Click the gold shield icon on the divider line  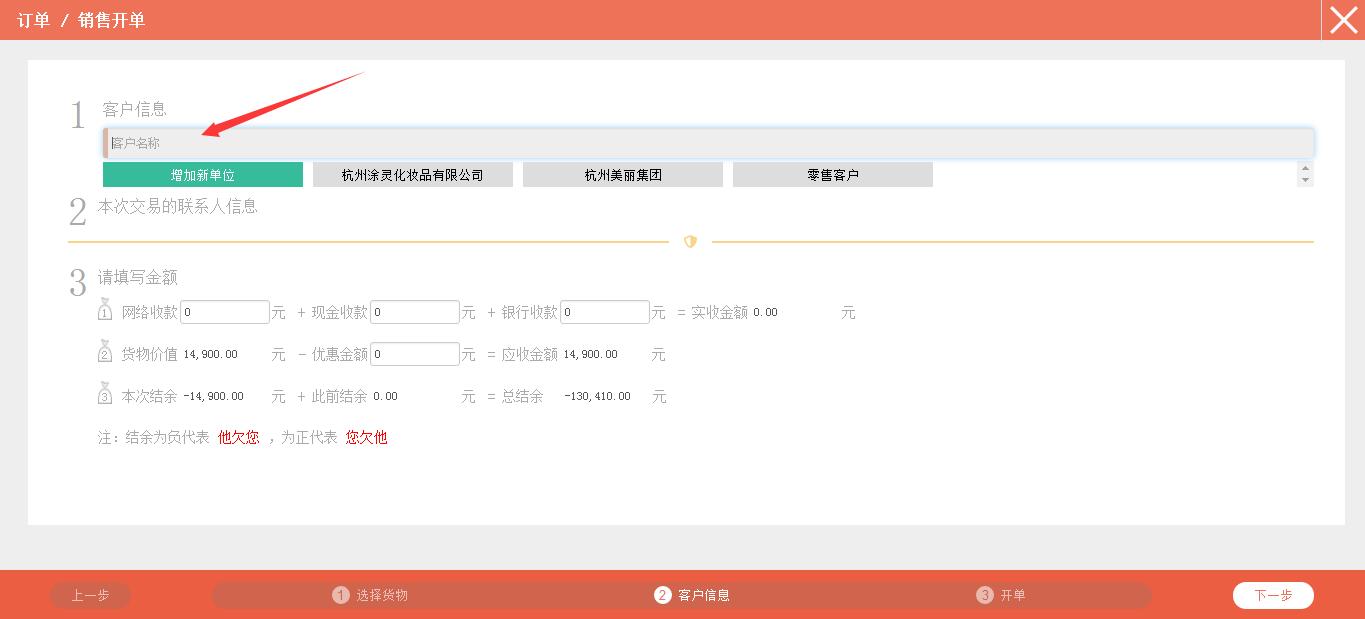(x=690, y=241)
